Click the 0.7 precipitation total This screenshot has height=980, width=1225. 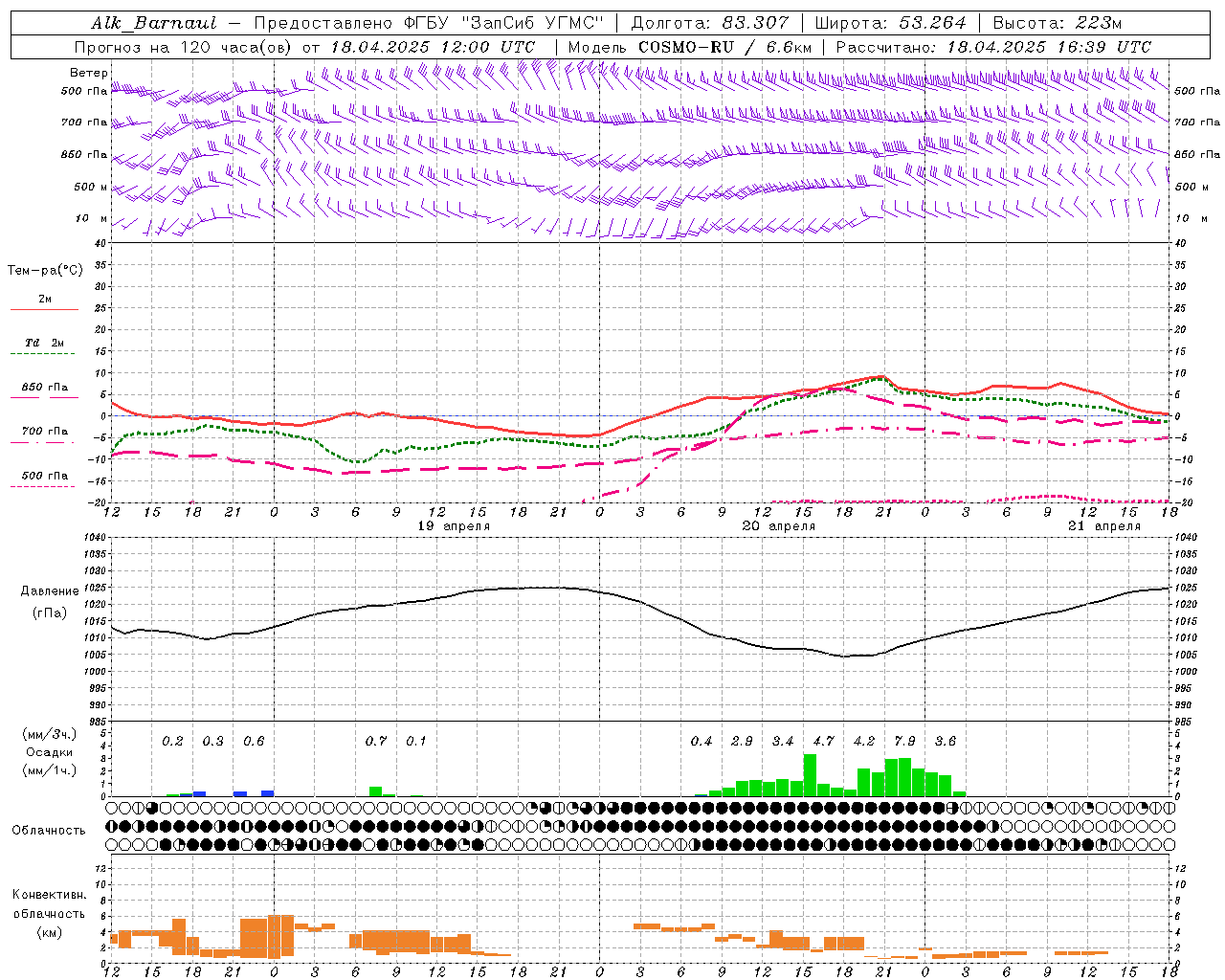coord(376,741)
